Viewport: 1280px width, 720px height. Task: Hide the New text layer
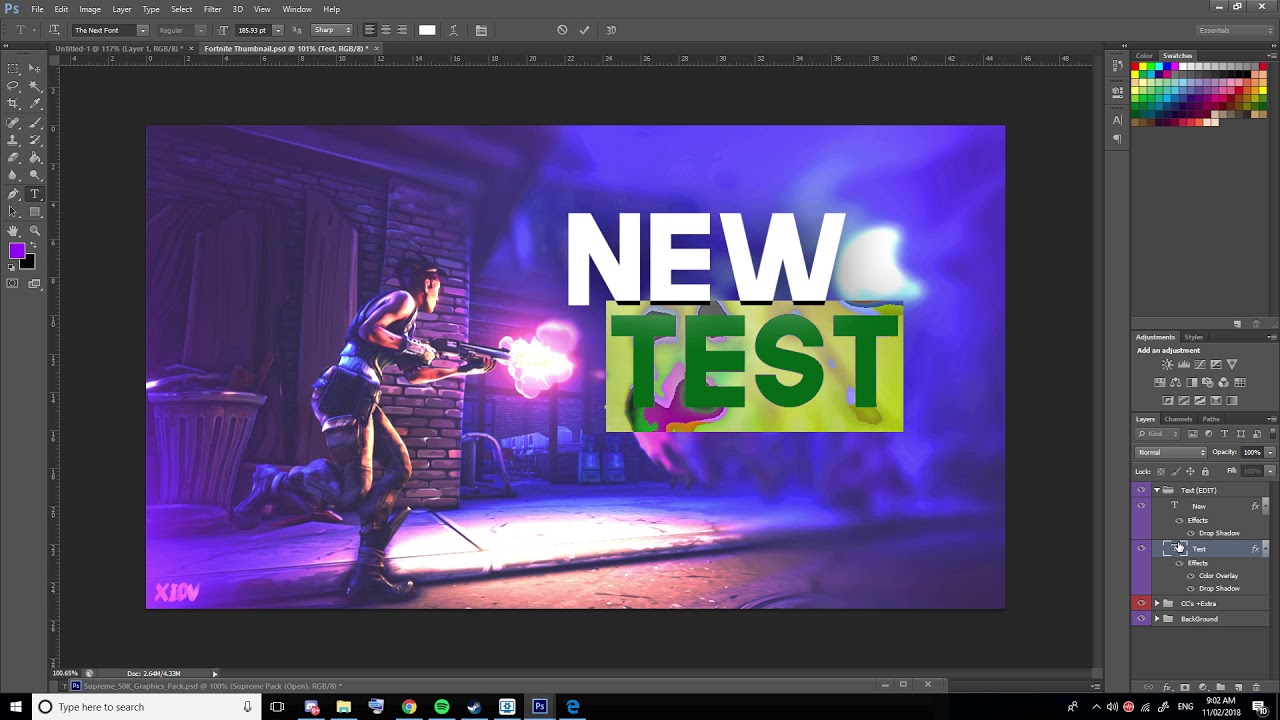pos(1141,506)
